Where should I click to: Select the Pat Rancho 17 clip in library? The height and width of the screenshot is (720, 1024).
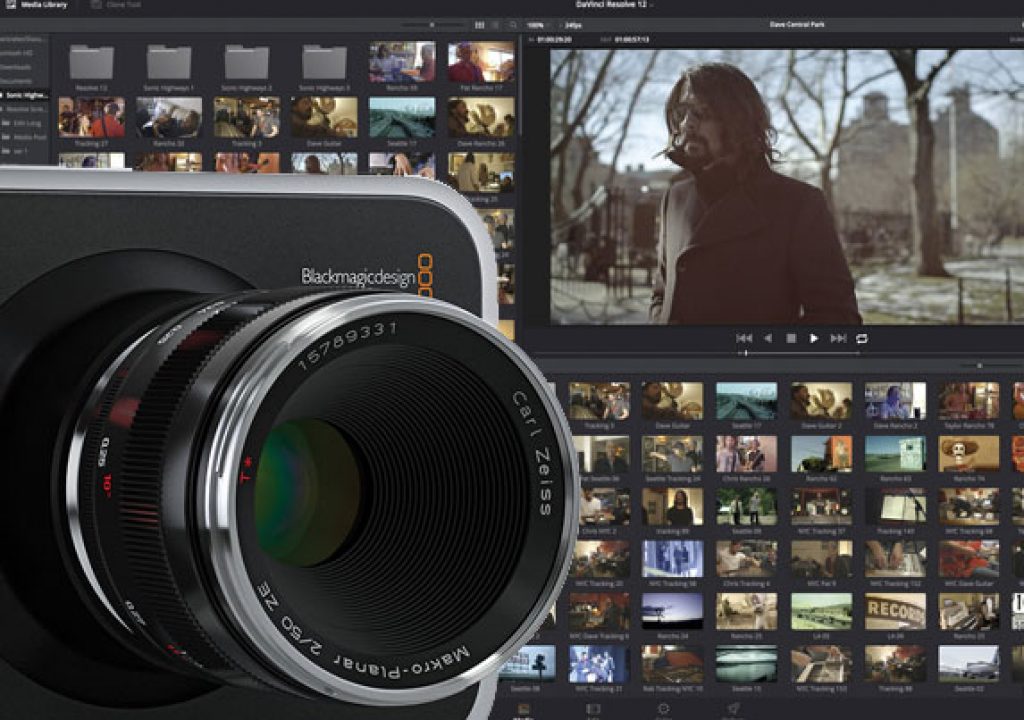[481, 65]
